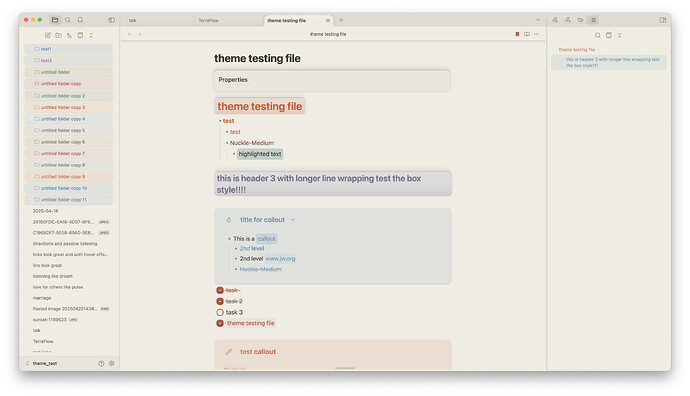Open the bookmarks sidebar tab
Image resolution: width=690 pixels, height=396 pixels.
click(x=80, y=20)
